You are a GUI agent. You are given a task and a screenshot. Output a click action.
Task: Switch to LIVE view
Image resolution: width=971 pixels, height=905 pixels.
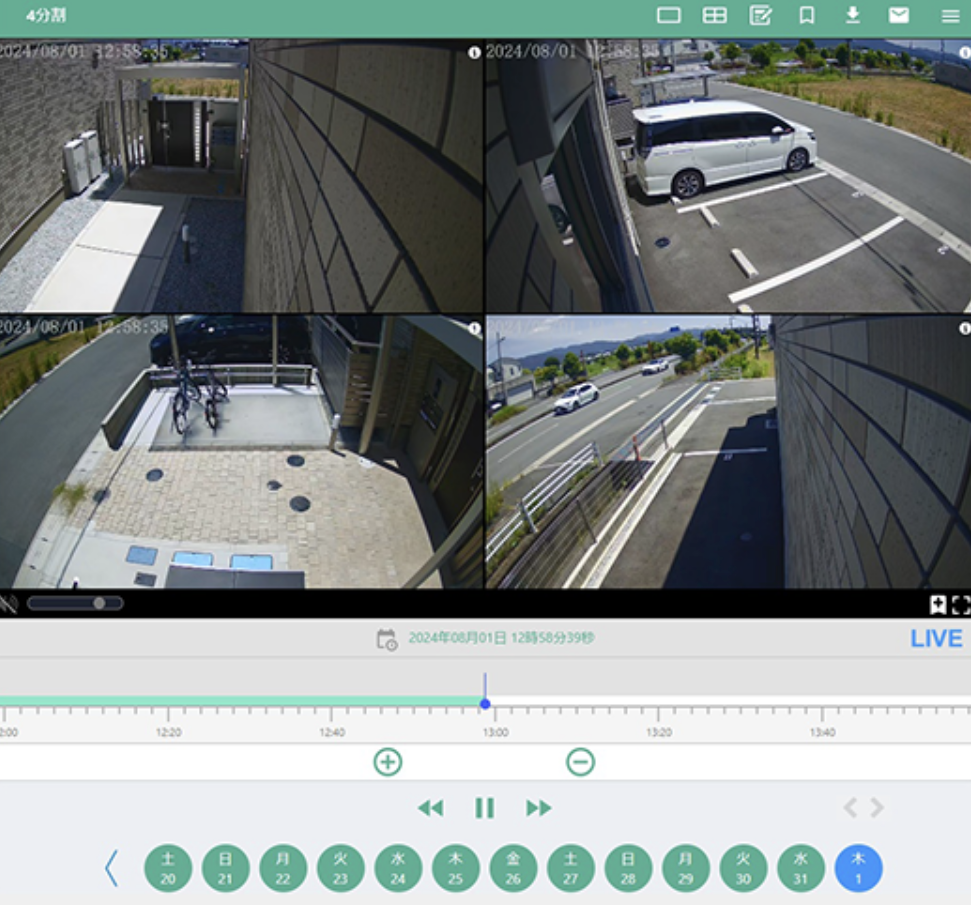[936, 639]
